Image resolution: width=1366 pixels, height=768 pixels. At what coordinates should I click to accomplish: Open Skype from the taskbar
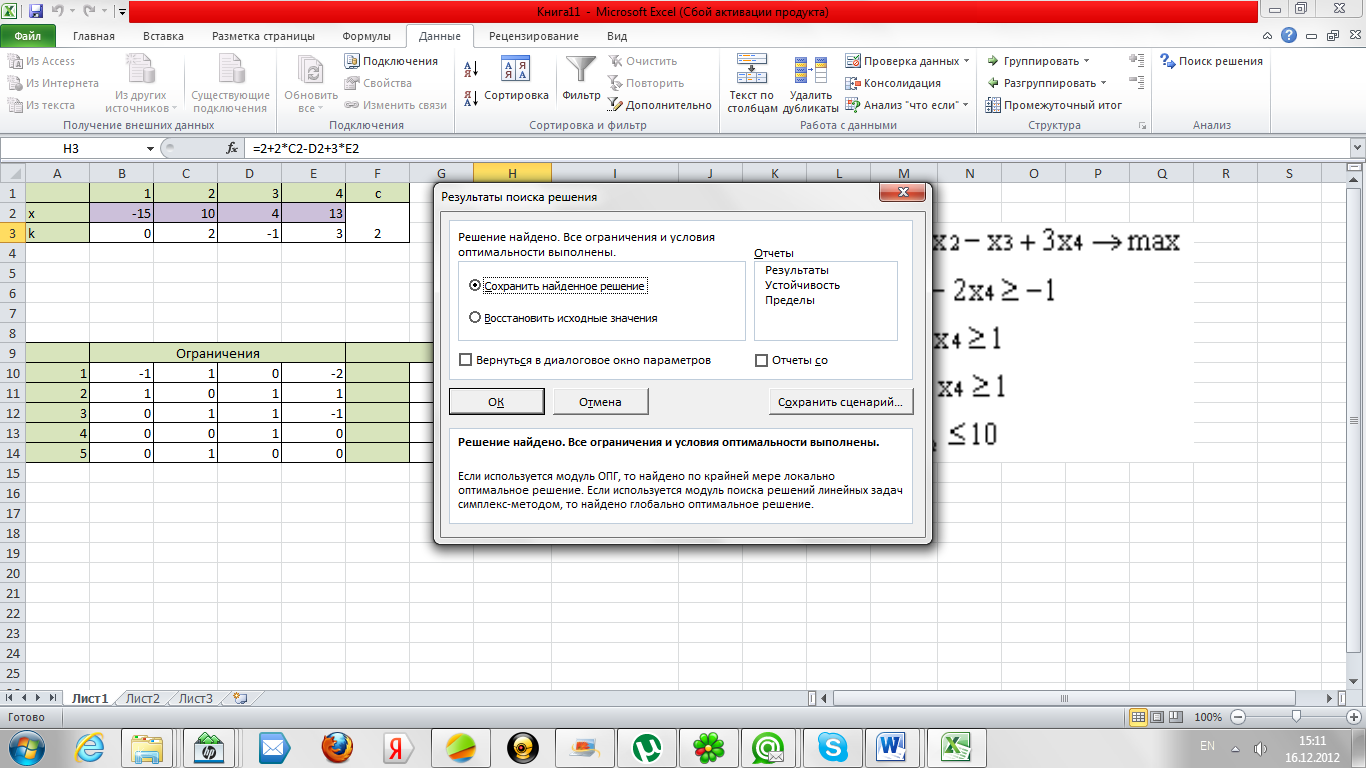pos(832,747)
